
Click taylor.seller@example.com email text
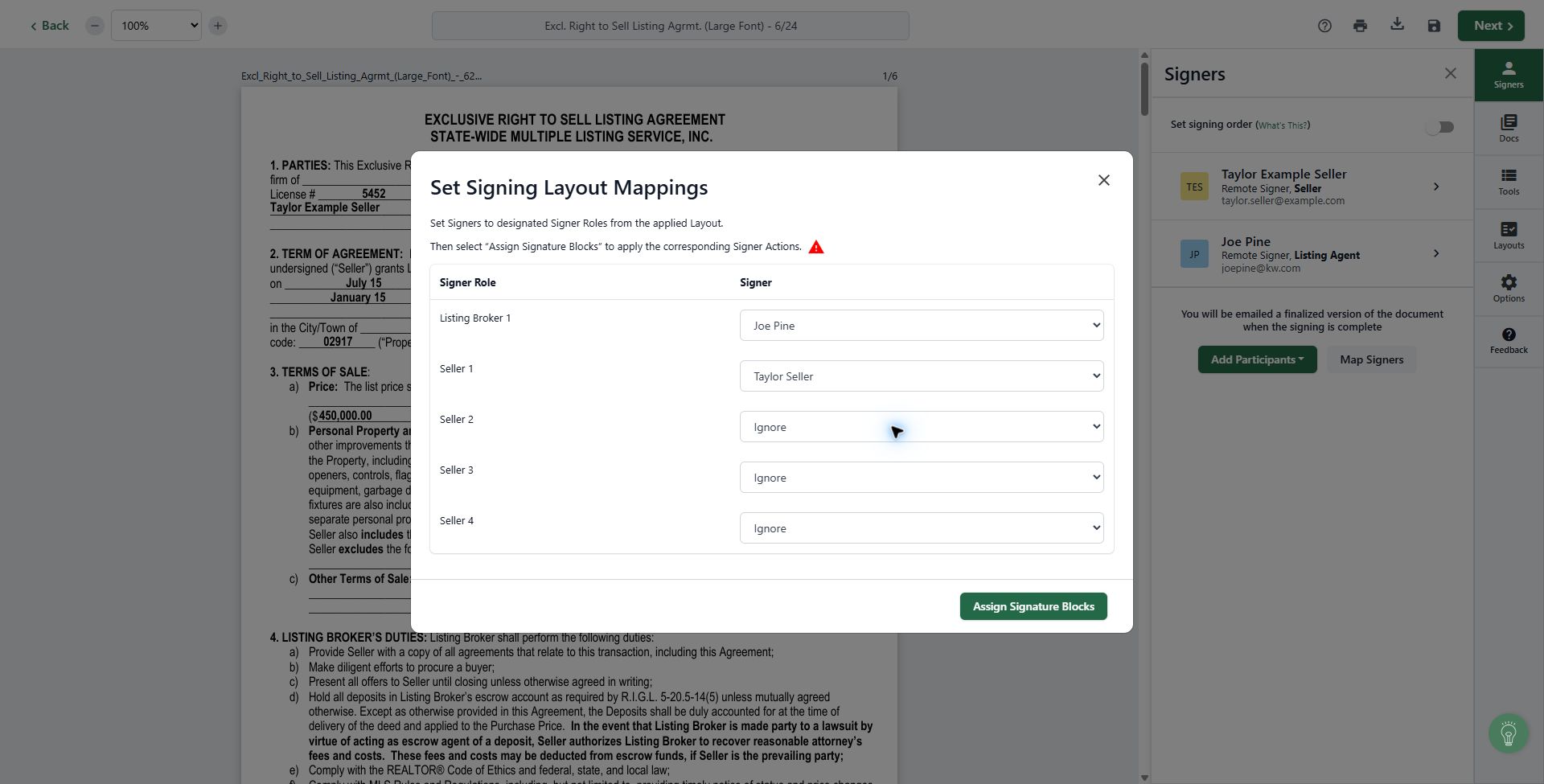(x=1283, y=201)
